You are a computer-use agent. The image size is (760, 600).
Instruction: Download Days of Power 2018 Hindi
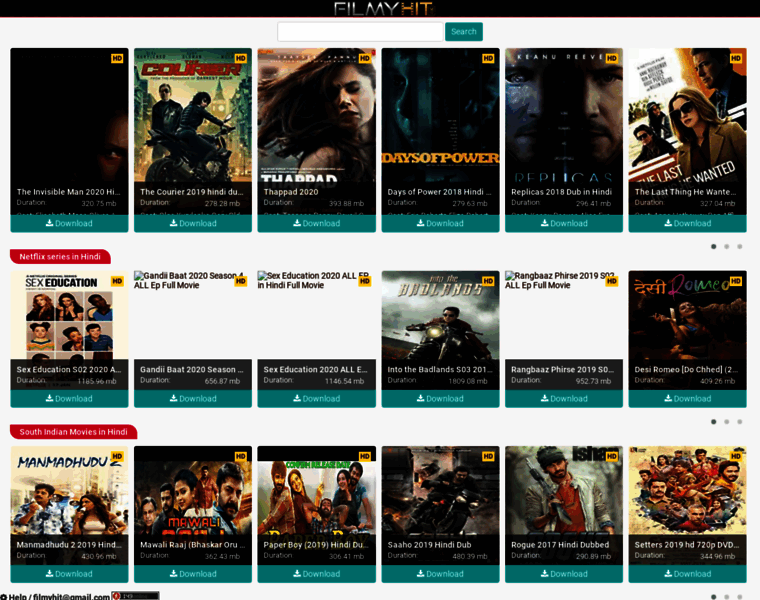tap(440, 223)
